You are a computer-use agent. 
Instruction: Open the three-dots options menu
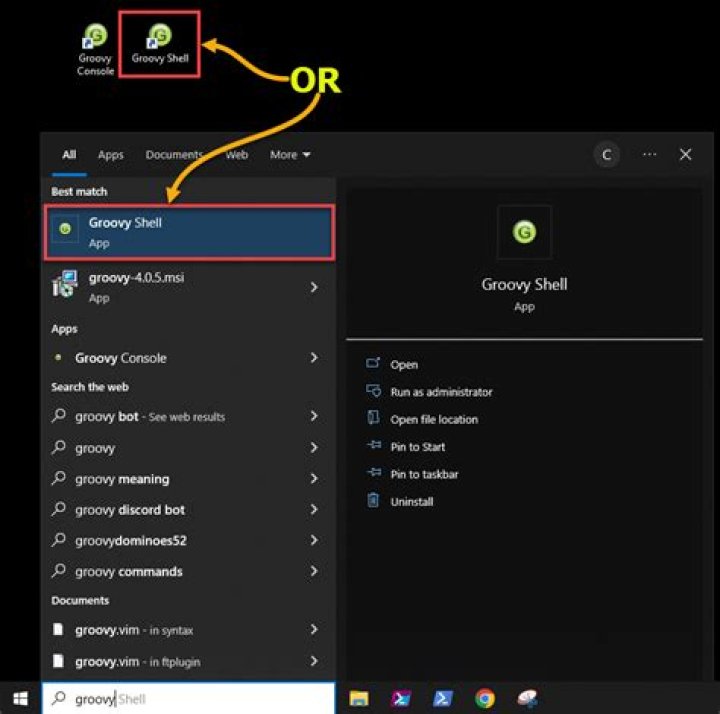(x=649, y=155)
